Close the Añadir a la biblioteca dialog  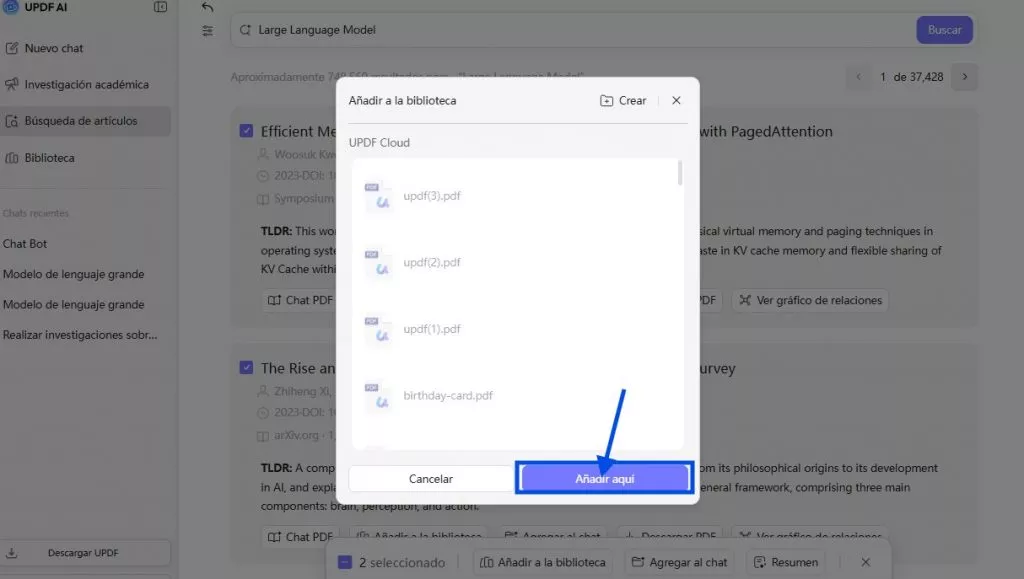(x=676, y=101)
